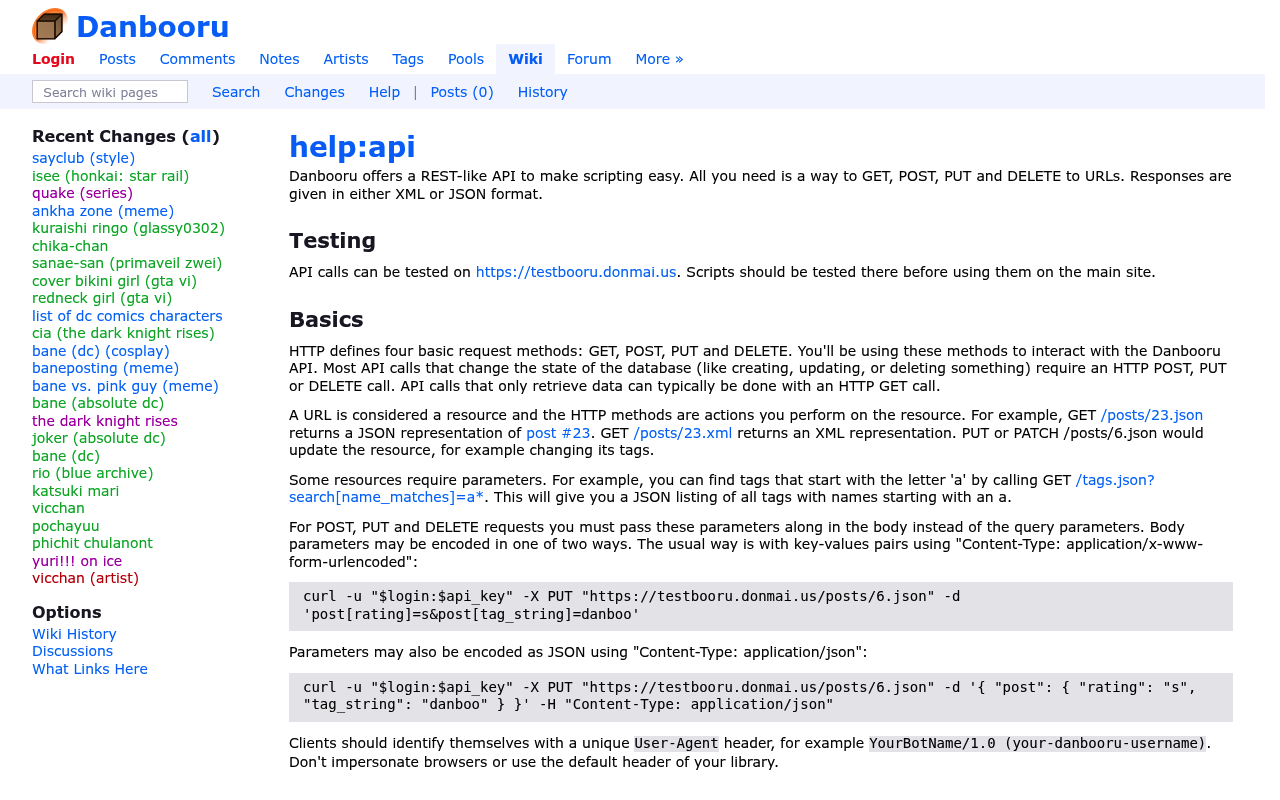
Task: Open the Help subnav link
Action: click(384, 92)
